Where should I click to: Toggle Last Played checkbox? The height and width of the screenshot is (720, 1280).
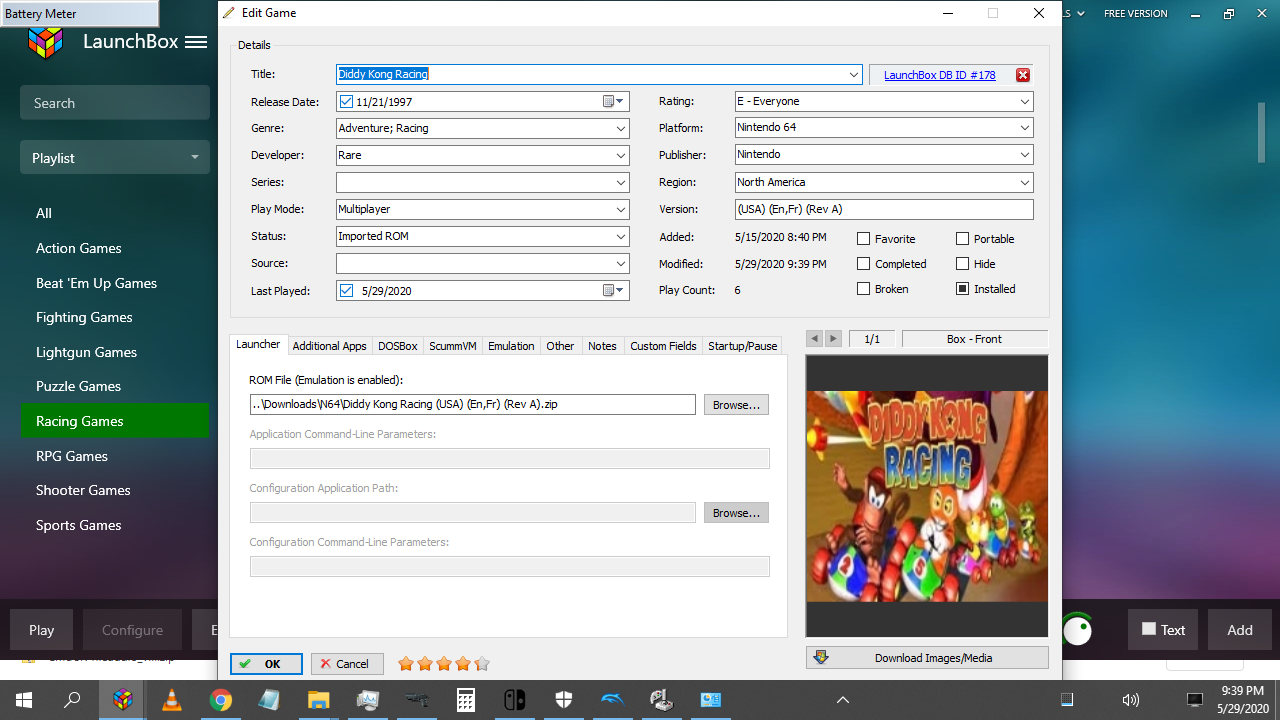click(x=346, y=291)
